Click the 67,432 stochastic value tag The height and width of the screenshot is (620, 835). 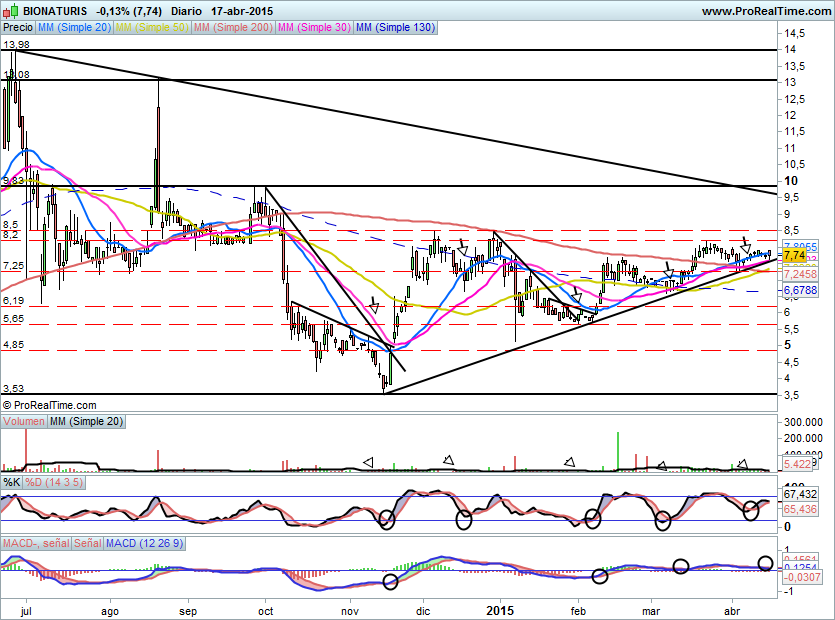coord(800,494)
